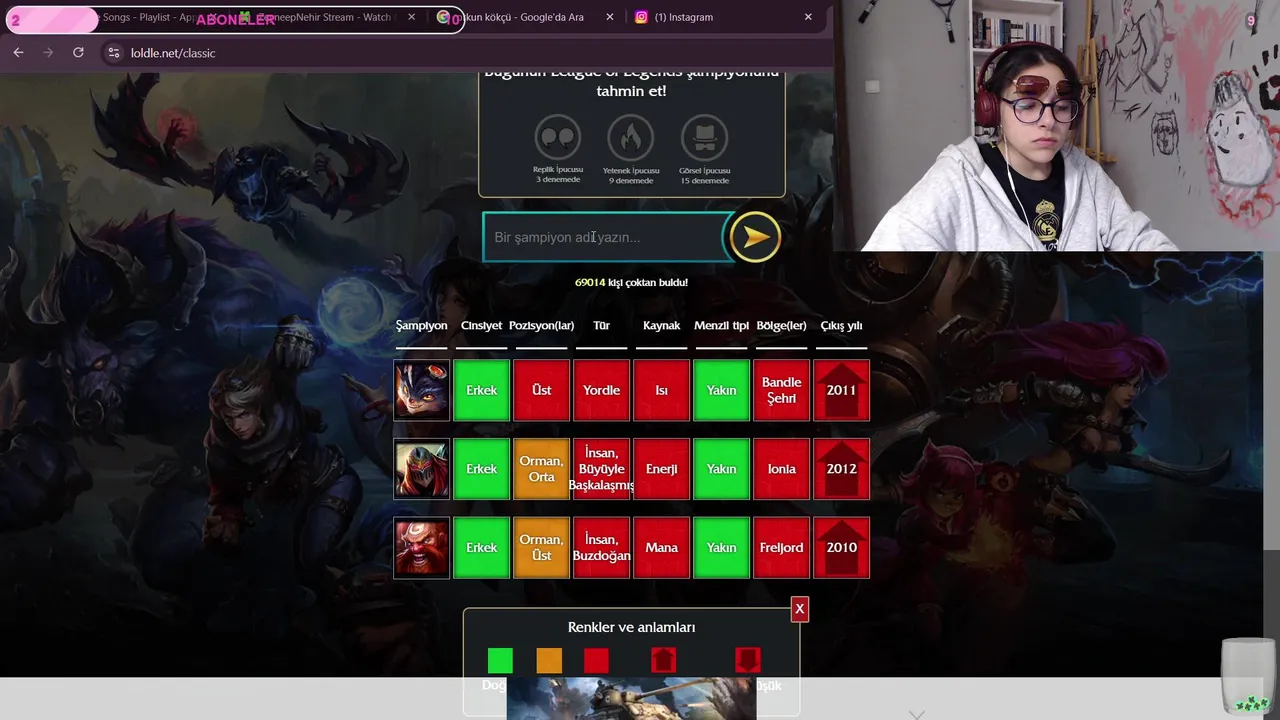Click the orange Orman, Üst position cell
Screen dimensions: 1280x720
(x=541, y=548)
